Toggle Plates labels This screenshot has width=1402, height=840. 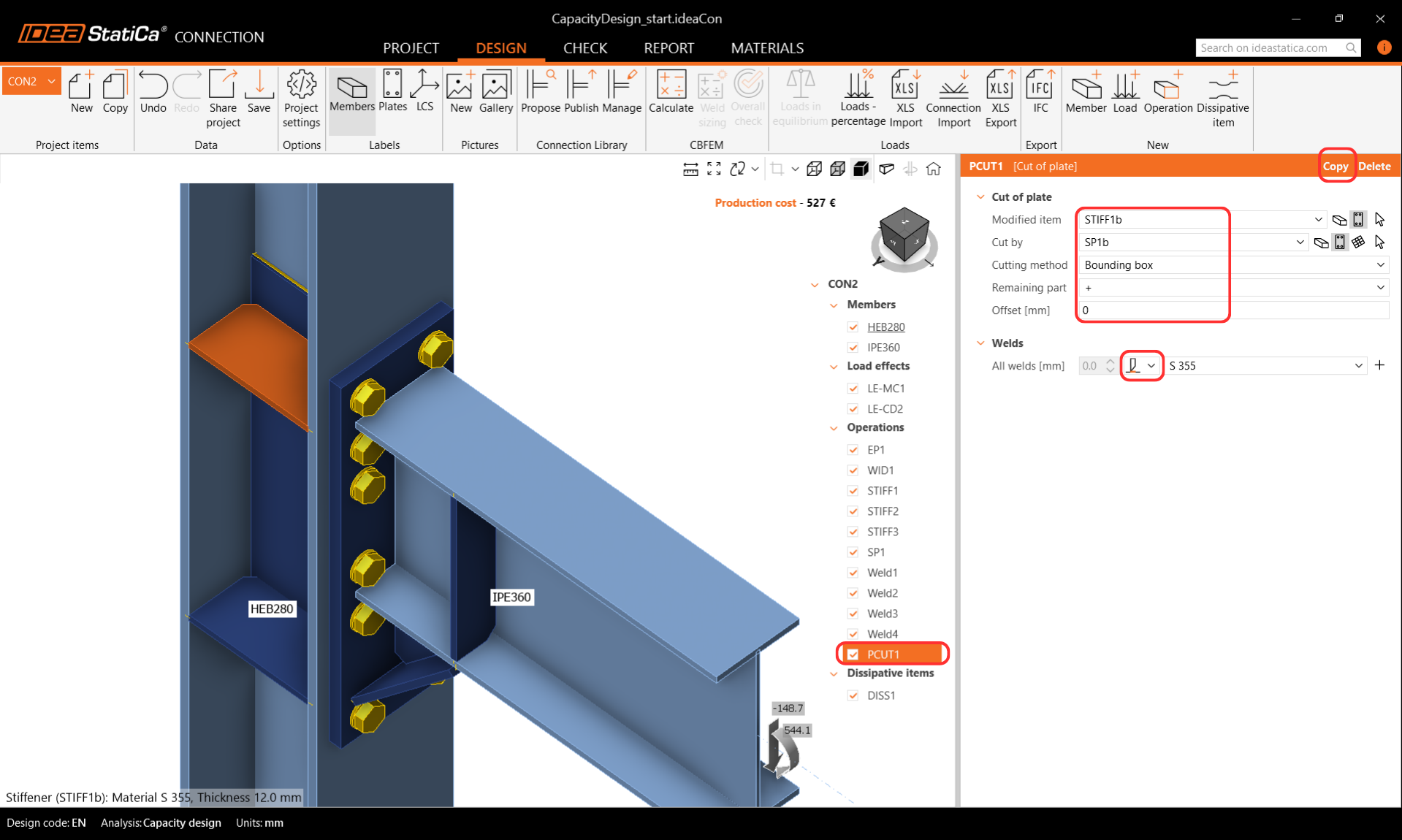click(392, 92)
